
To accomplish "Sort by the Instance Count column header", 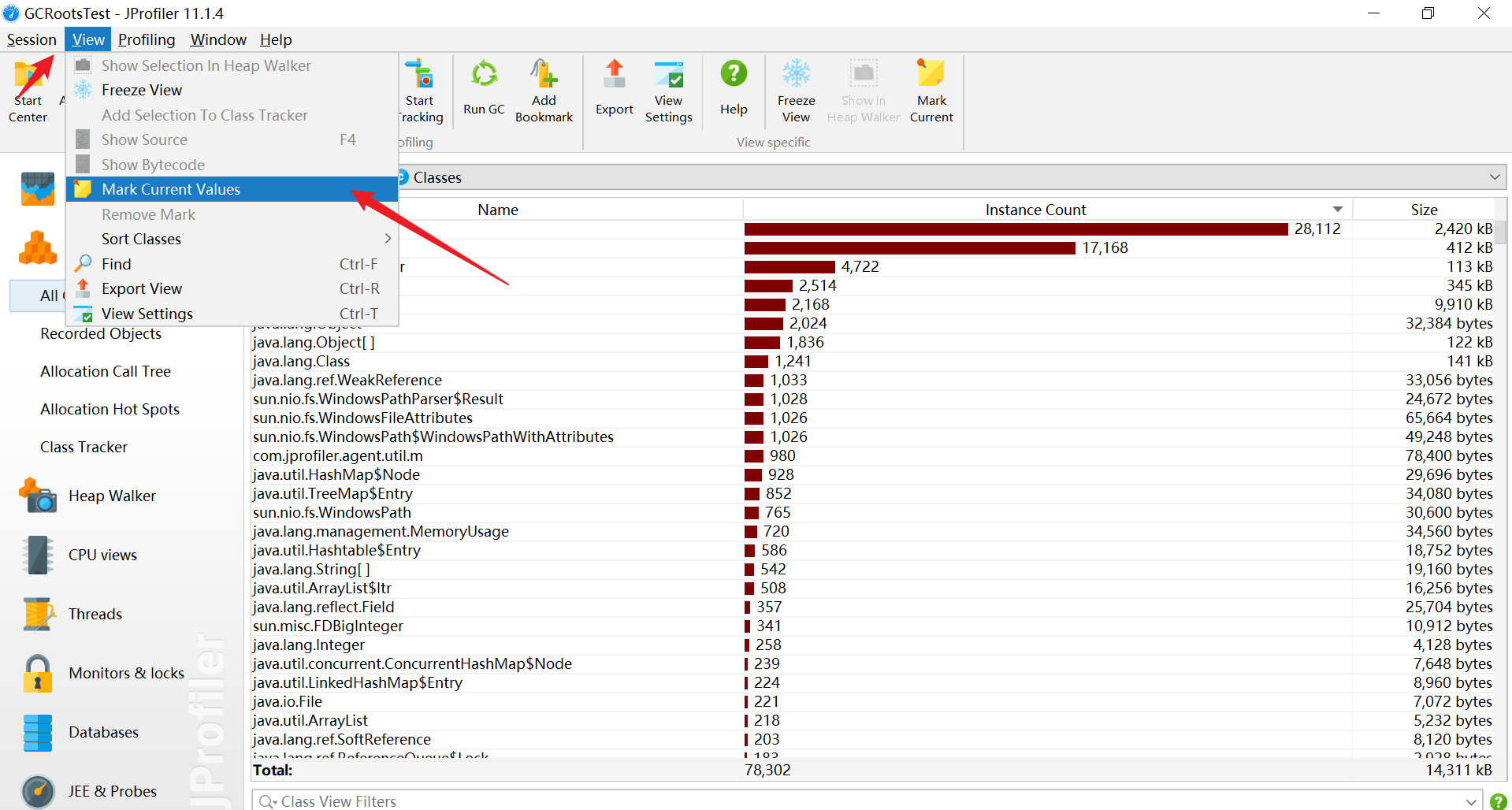I will pos(1035,210).
